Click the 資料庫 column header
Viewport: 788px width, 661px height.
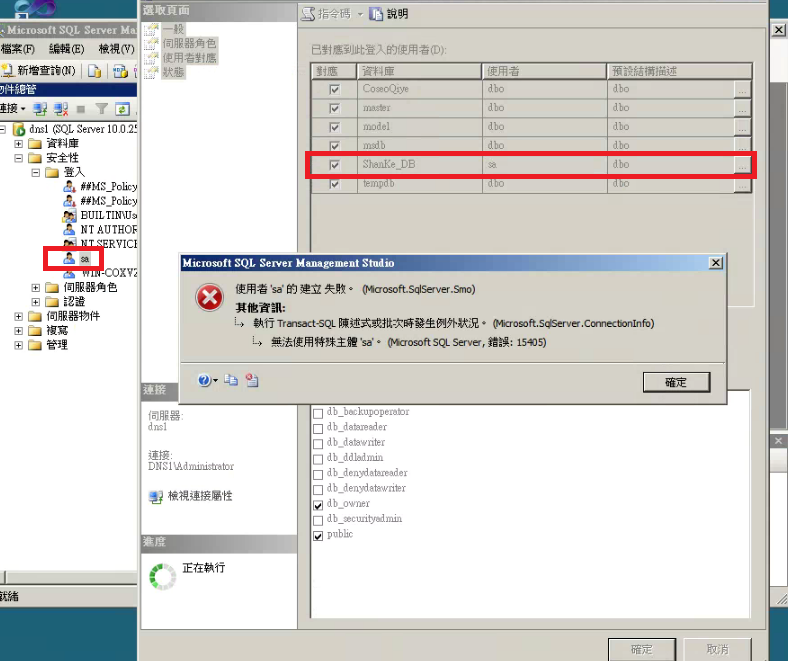point(419,71)
